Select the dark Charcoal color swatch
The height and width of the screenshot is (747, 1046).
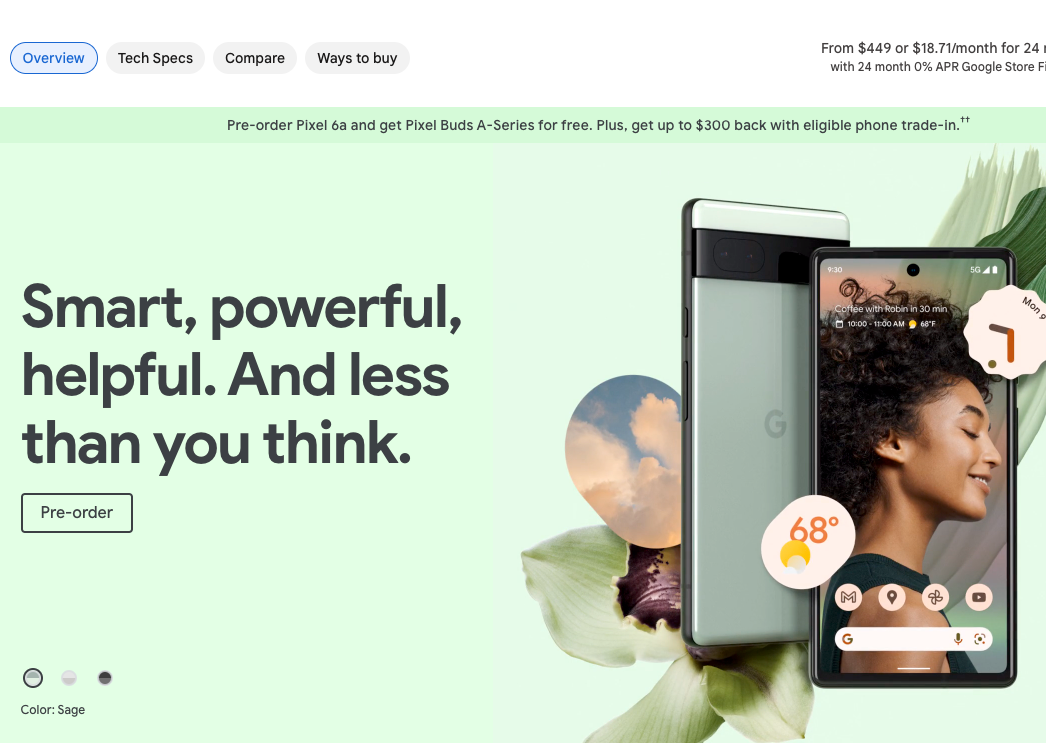pyautogui.click(x=105, y=678)
